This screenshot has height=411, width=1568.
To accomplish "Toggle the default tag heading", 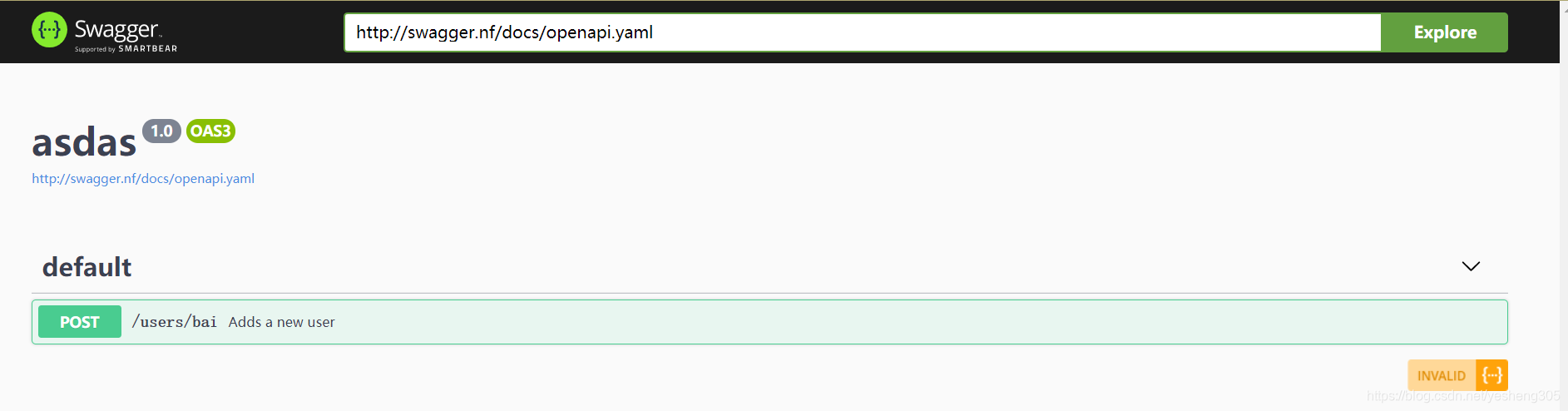I will point(87,267).
